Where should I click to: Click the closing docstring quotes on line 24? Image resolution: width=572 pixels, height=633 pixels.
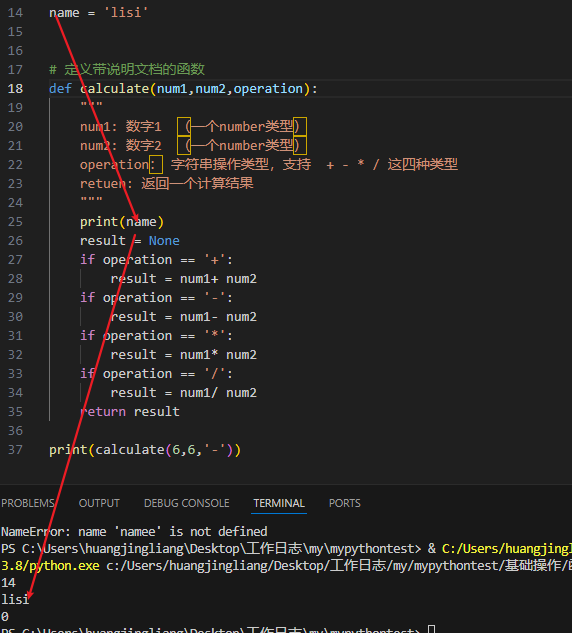point(91,201)
